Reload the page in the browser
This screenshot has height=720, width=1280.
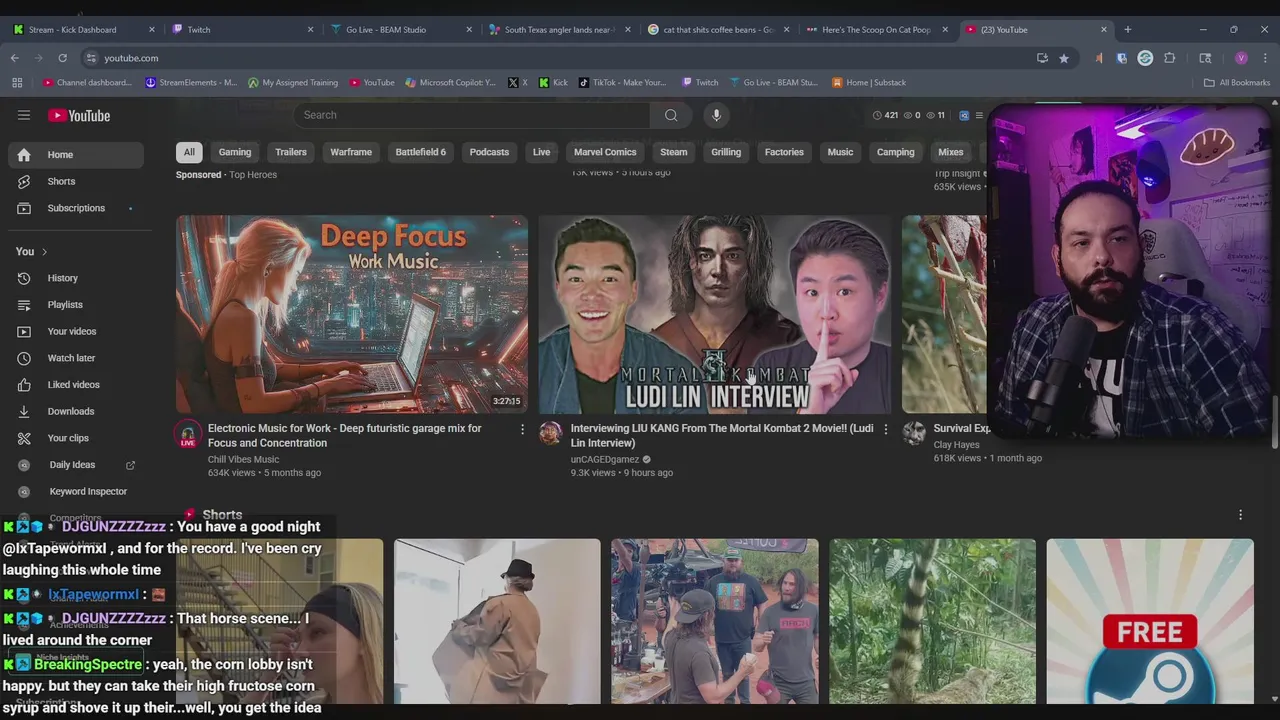coord(62,58)
